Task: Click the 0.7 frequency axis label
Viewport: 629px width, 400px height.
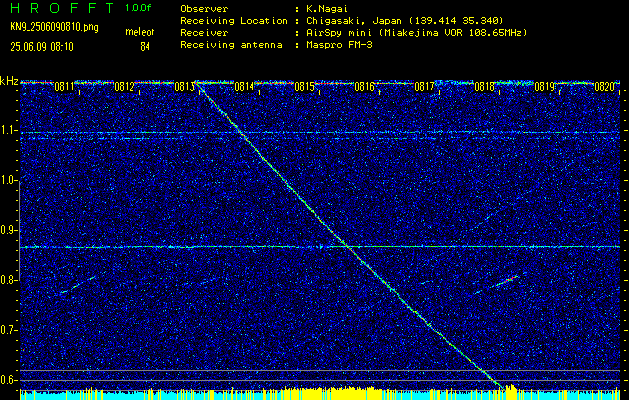Action: (8, 330)
